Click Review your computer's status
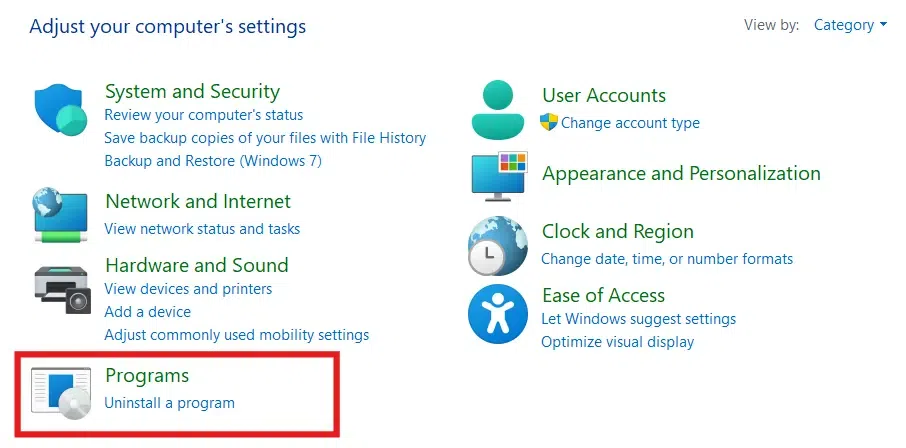 click(203, 115)
